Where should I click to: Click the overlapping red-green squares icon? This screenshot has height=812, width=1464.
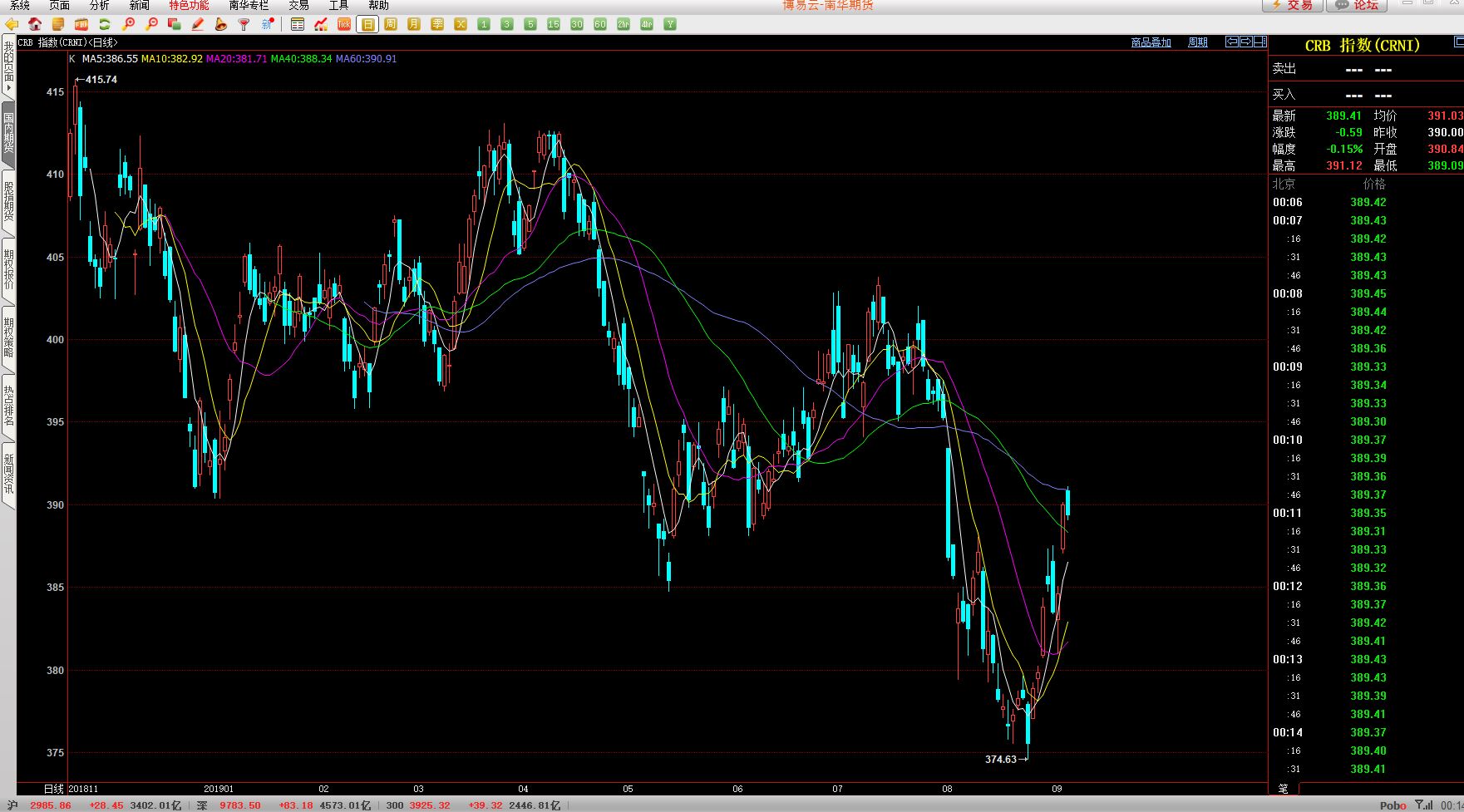pyautogui.click(x=175, y=25)
